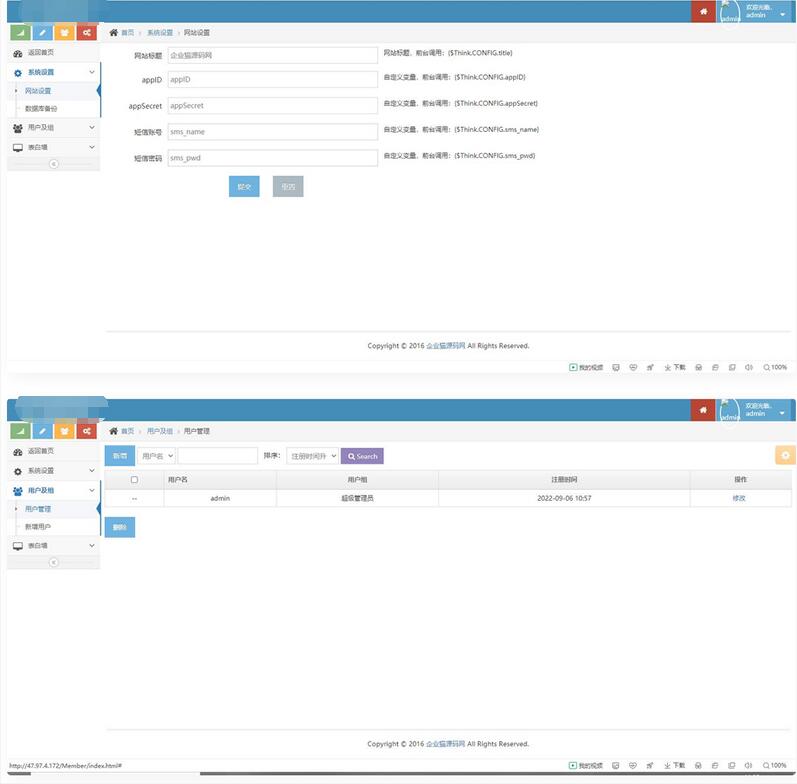Tick the select-all checkbox in the user table header

(135, 480)
